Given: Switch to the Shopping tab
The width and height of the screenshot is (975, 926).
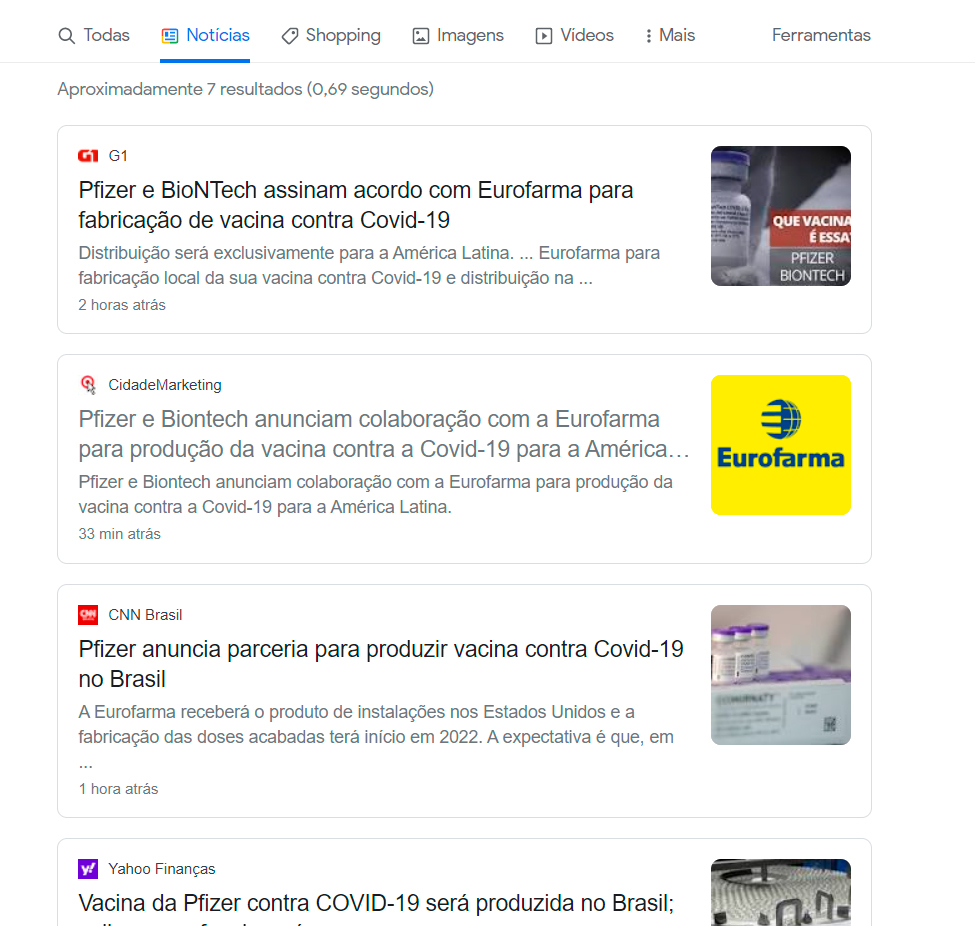Looking at the screenshot, I should (x=331, y=35).
